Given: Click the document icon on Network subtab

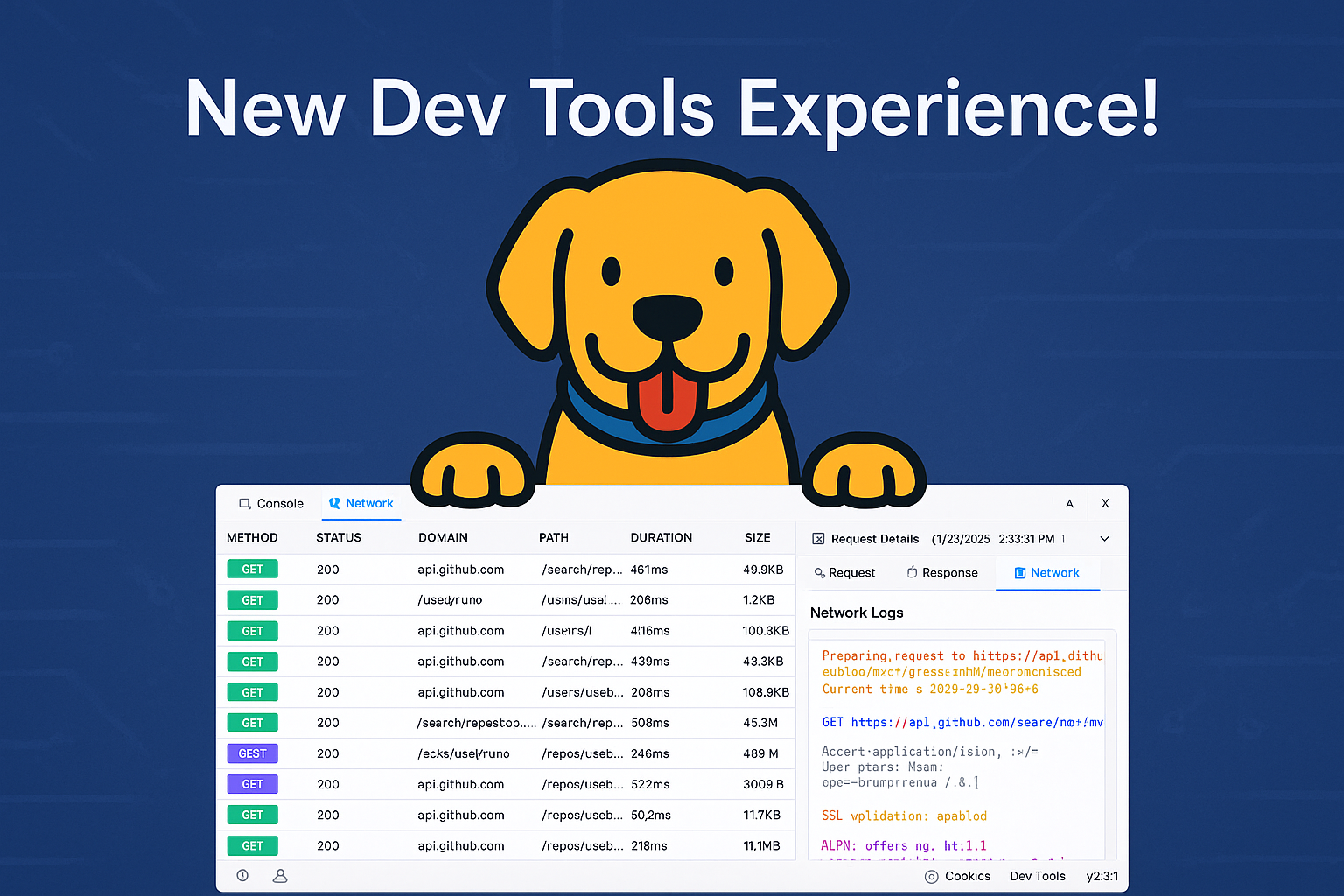Looking at the screenshot, I should point(1018,572).
